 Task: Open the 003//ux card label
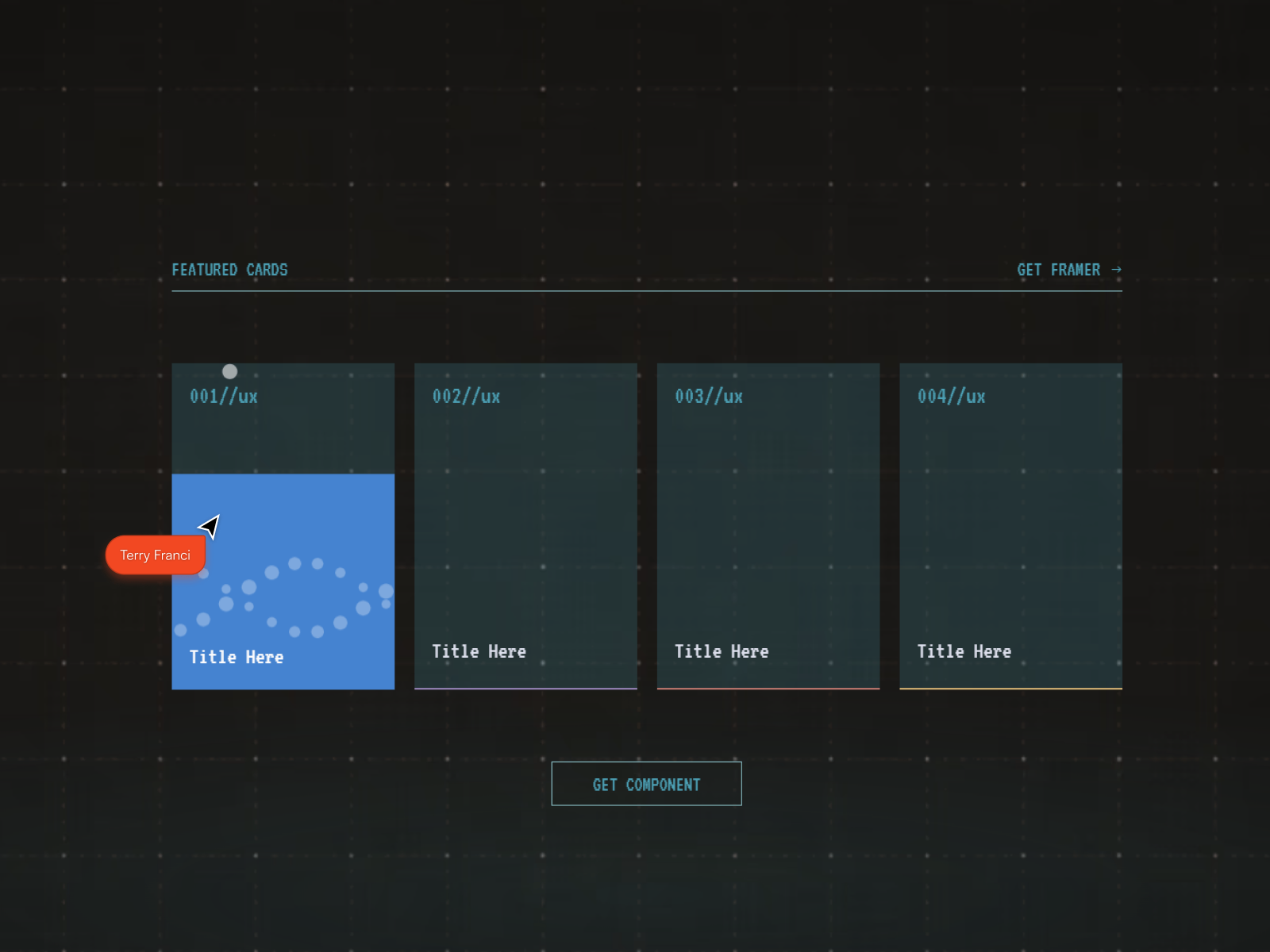pyautogui.click(x=709, y=396)
